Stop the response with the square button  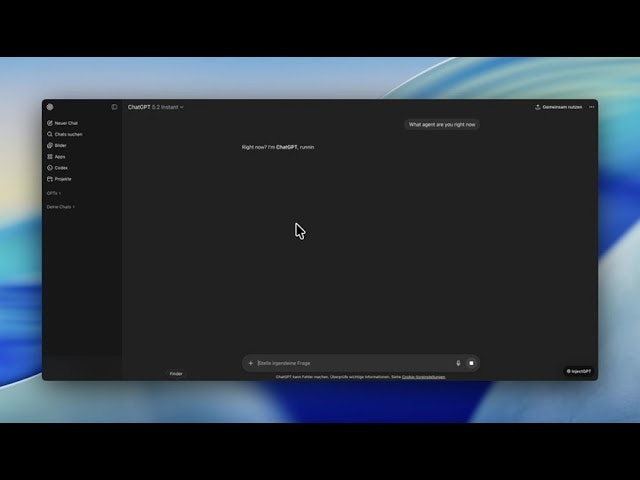pos(471,363)
